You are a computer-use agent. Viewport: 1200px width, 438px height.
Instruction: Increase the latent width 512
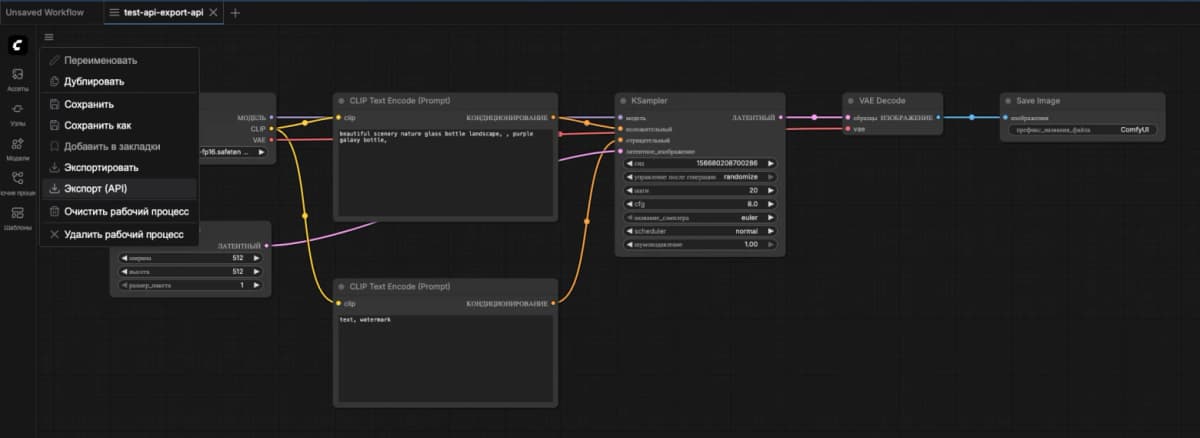pos(255,258)
